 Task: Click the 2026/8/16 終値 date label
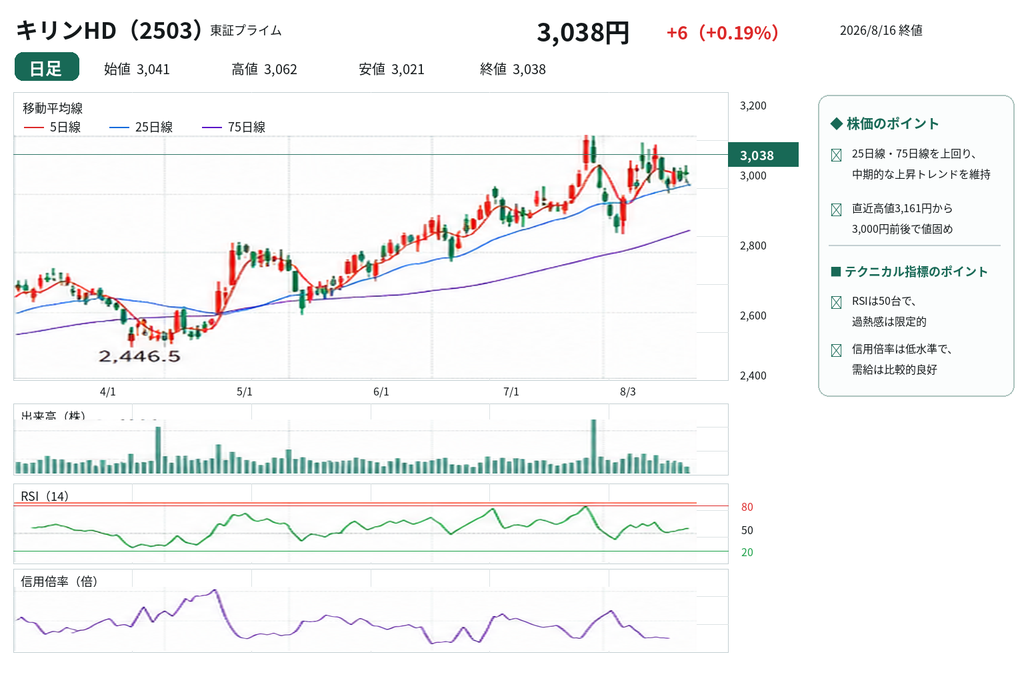880,31
